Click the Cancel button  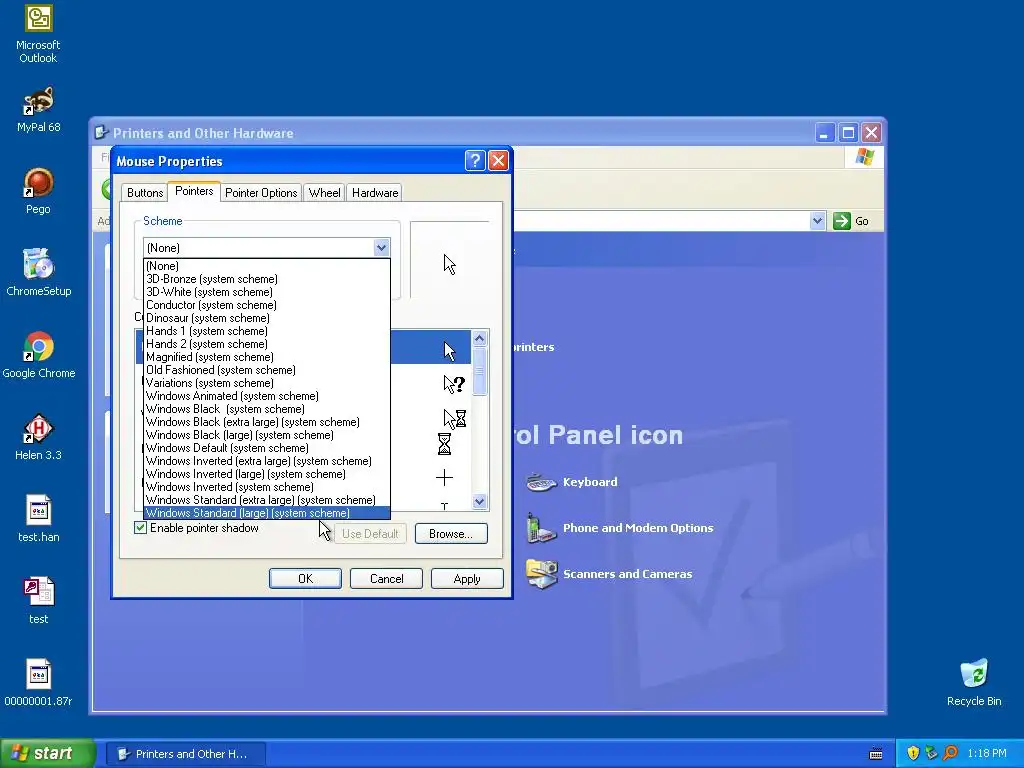[386, 579]
